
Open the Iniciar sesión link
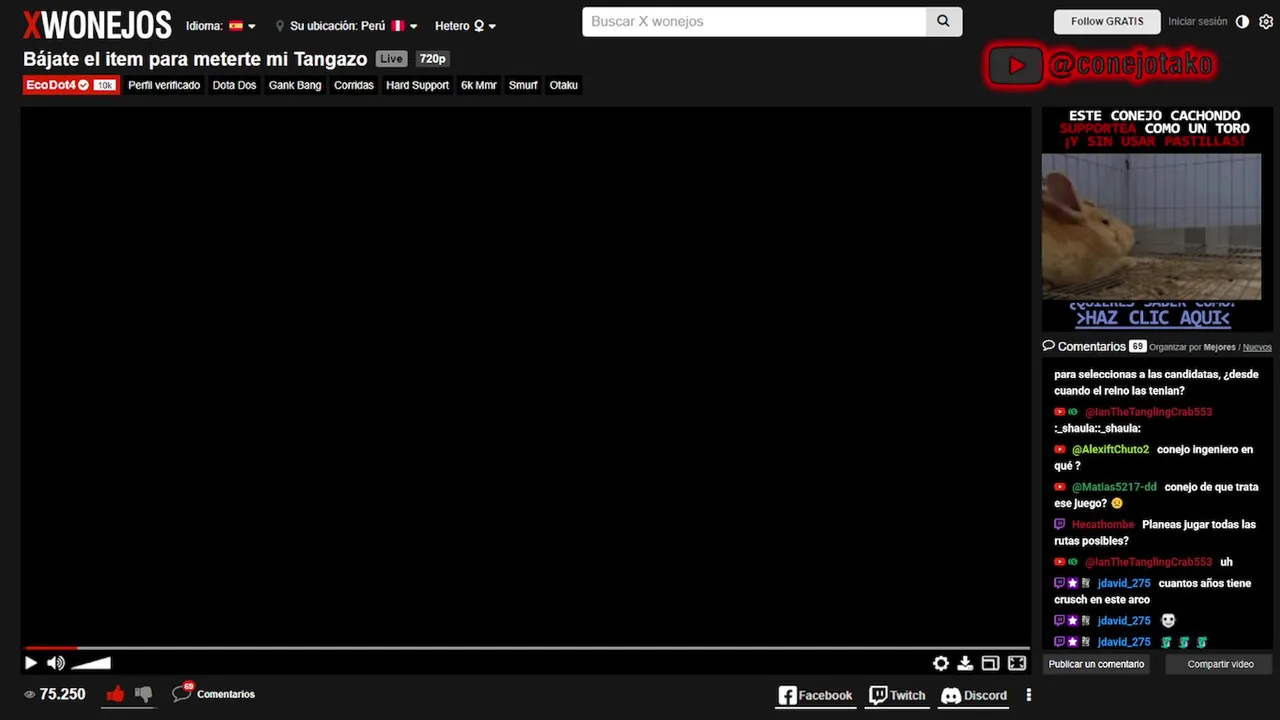coord(1197,21)
